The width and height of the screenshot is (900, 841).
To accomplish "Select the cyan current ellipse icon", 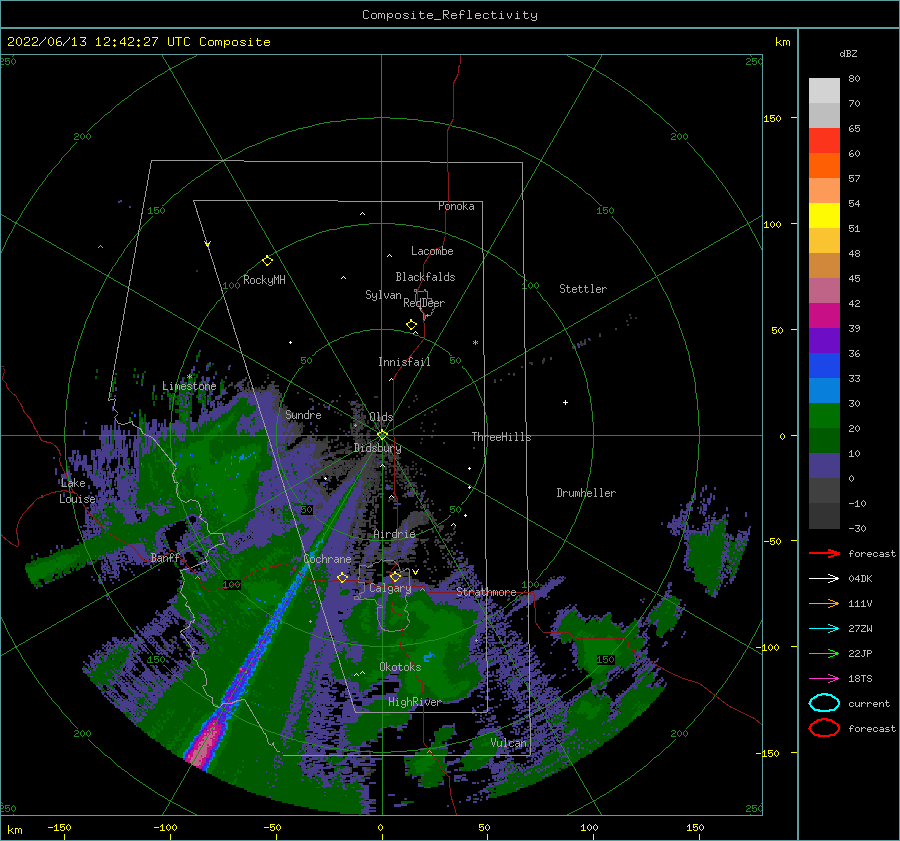I will [x=824, y=703].
